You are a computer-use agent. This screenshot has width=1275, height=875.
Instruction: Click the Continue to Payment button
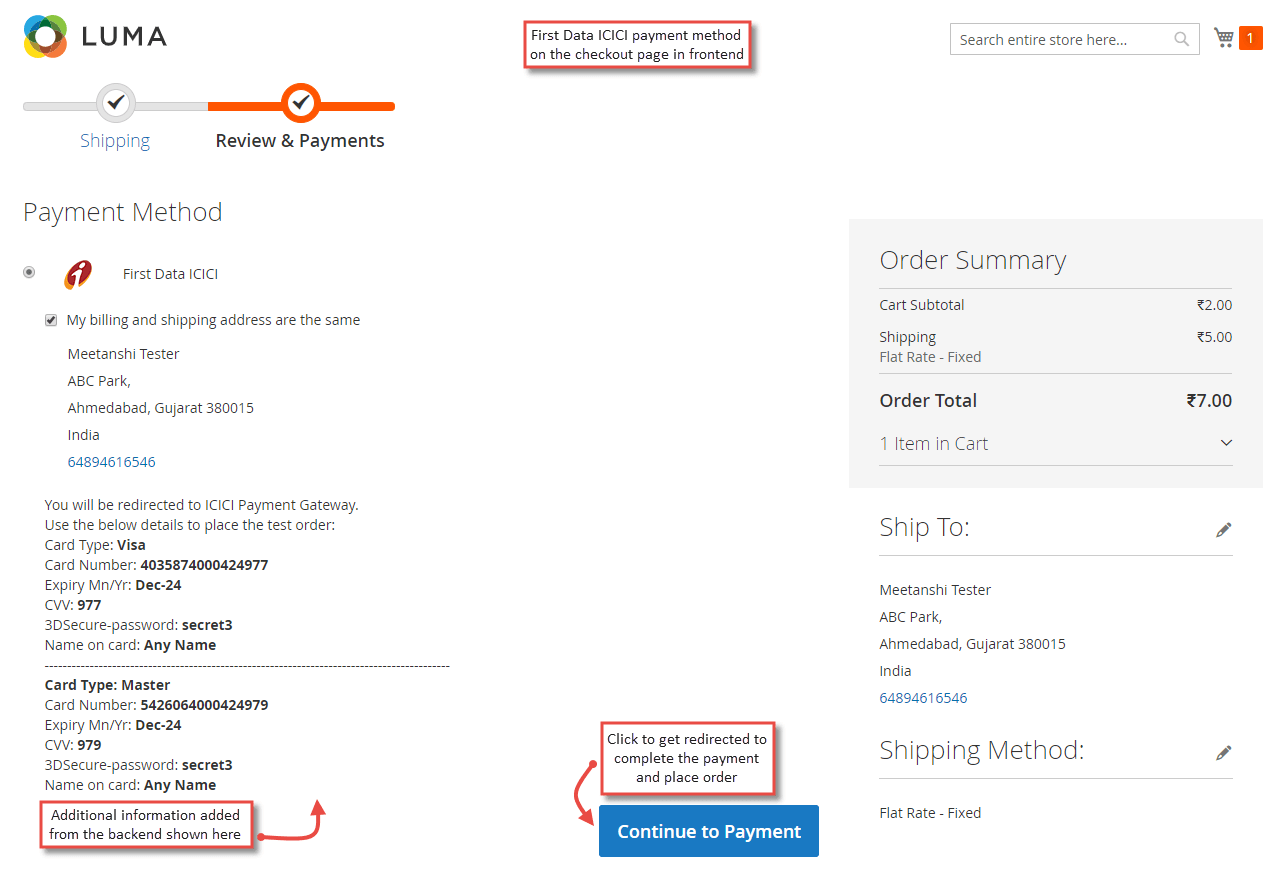point(708,831)
